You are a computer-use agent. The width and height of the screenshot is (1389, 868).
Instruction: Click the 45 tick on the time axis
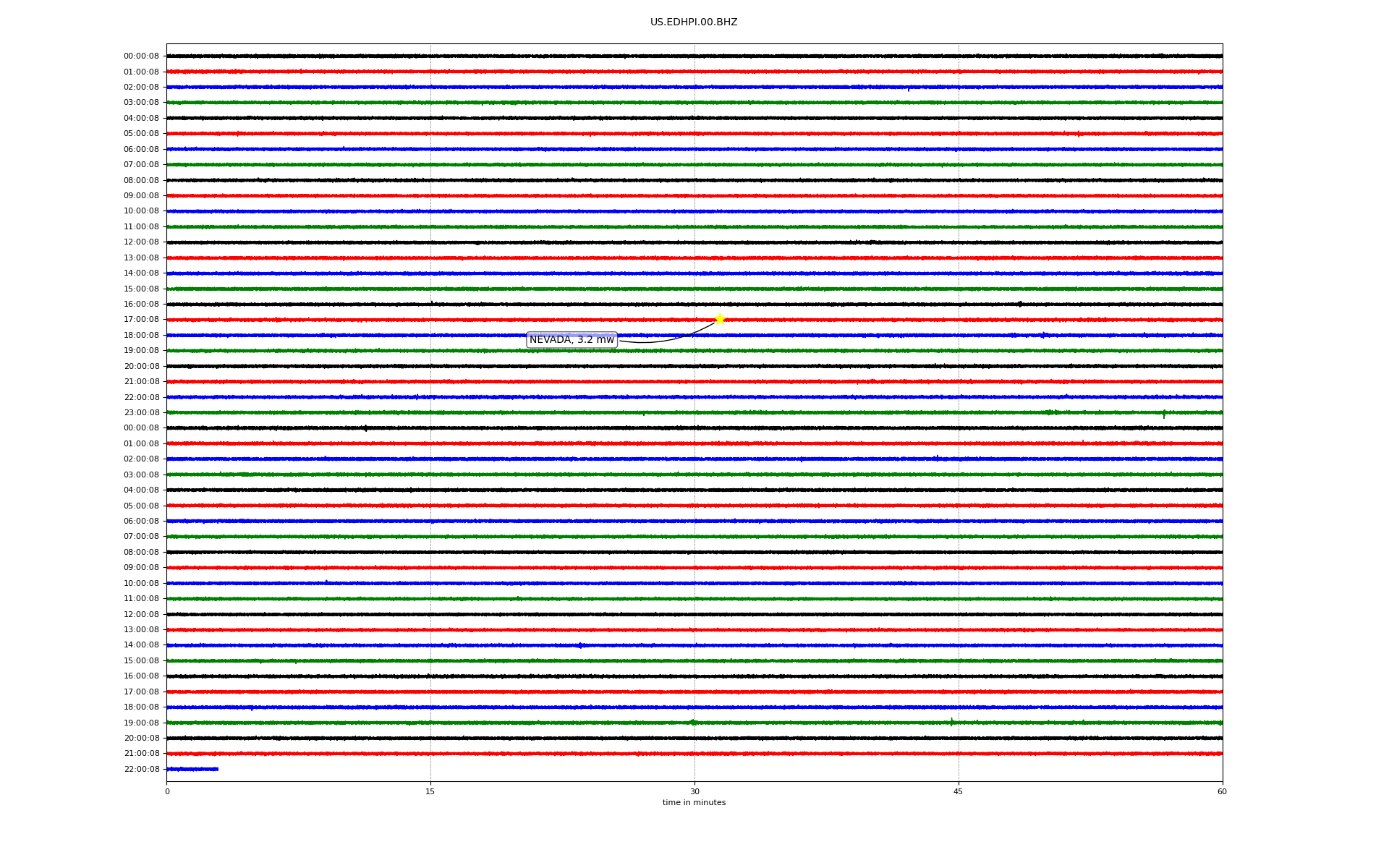pos(959,791)
